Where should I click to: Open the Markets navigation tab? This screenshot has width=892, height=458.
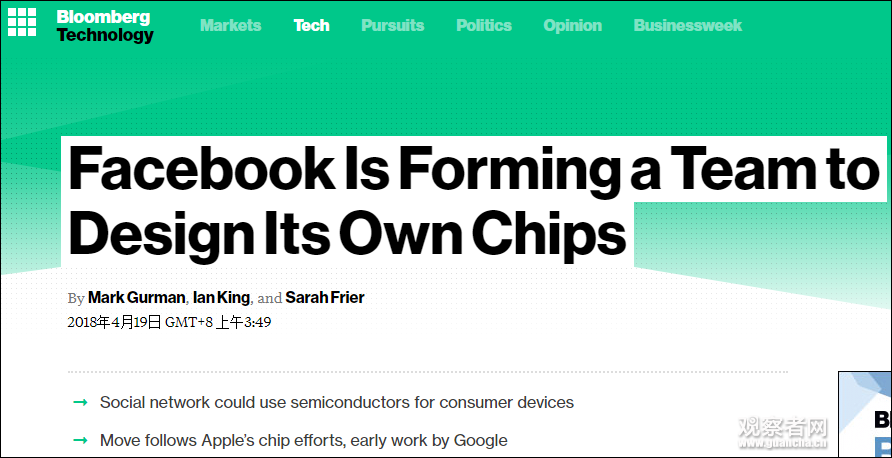coord(230,25)
